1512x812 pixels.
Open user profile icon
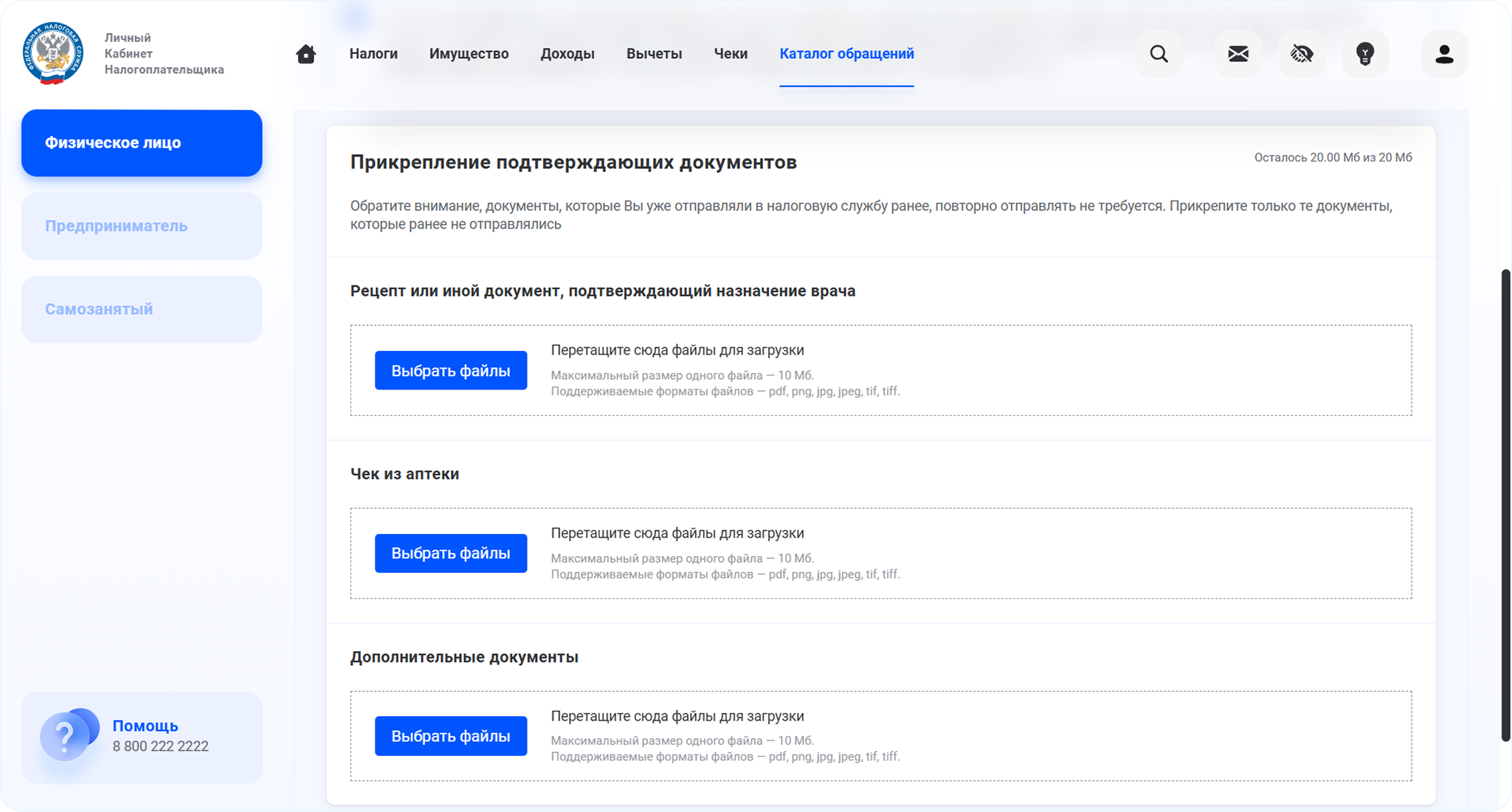(x=1444, y=54)
